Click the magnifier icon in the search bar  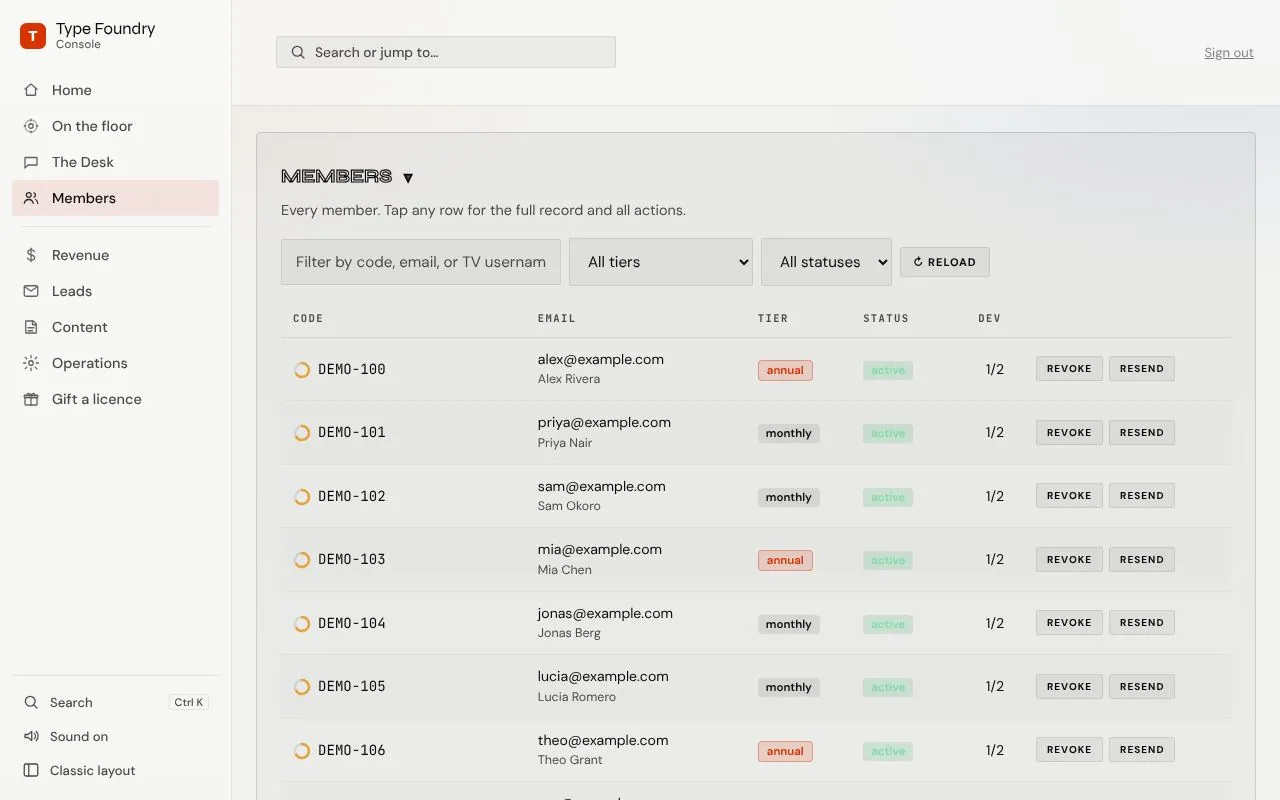click(298, 52)
